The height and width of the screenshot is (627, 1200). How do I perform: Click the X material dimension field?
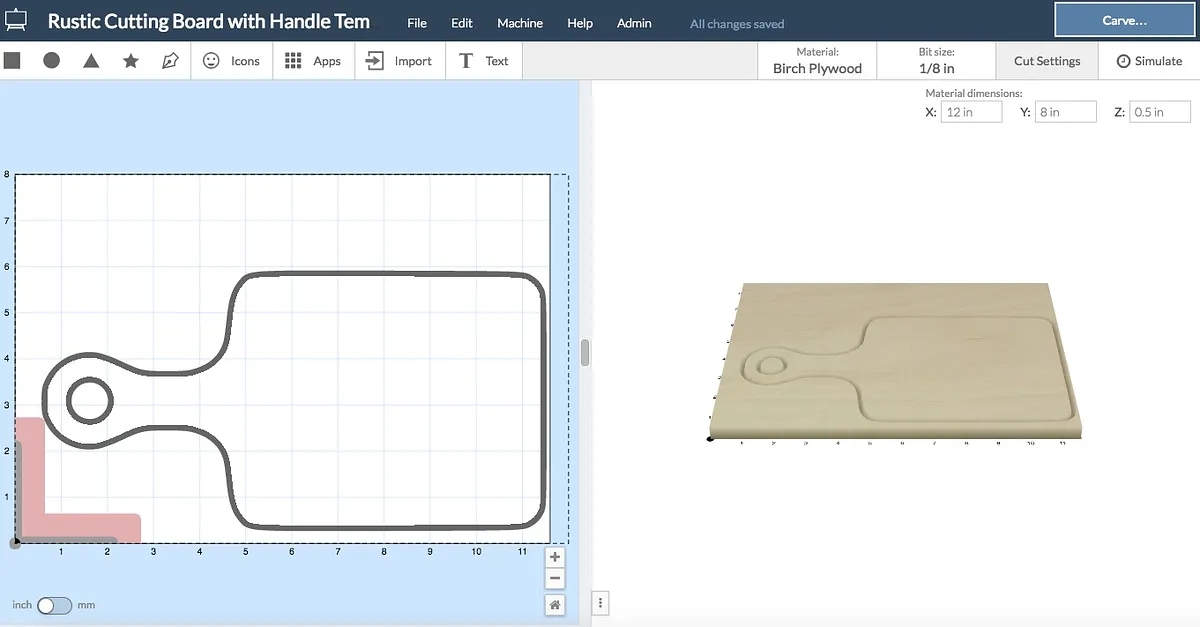971,112
